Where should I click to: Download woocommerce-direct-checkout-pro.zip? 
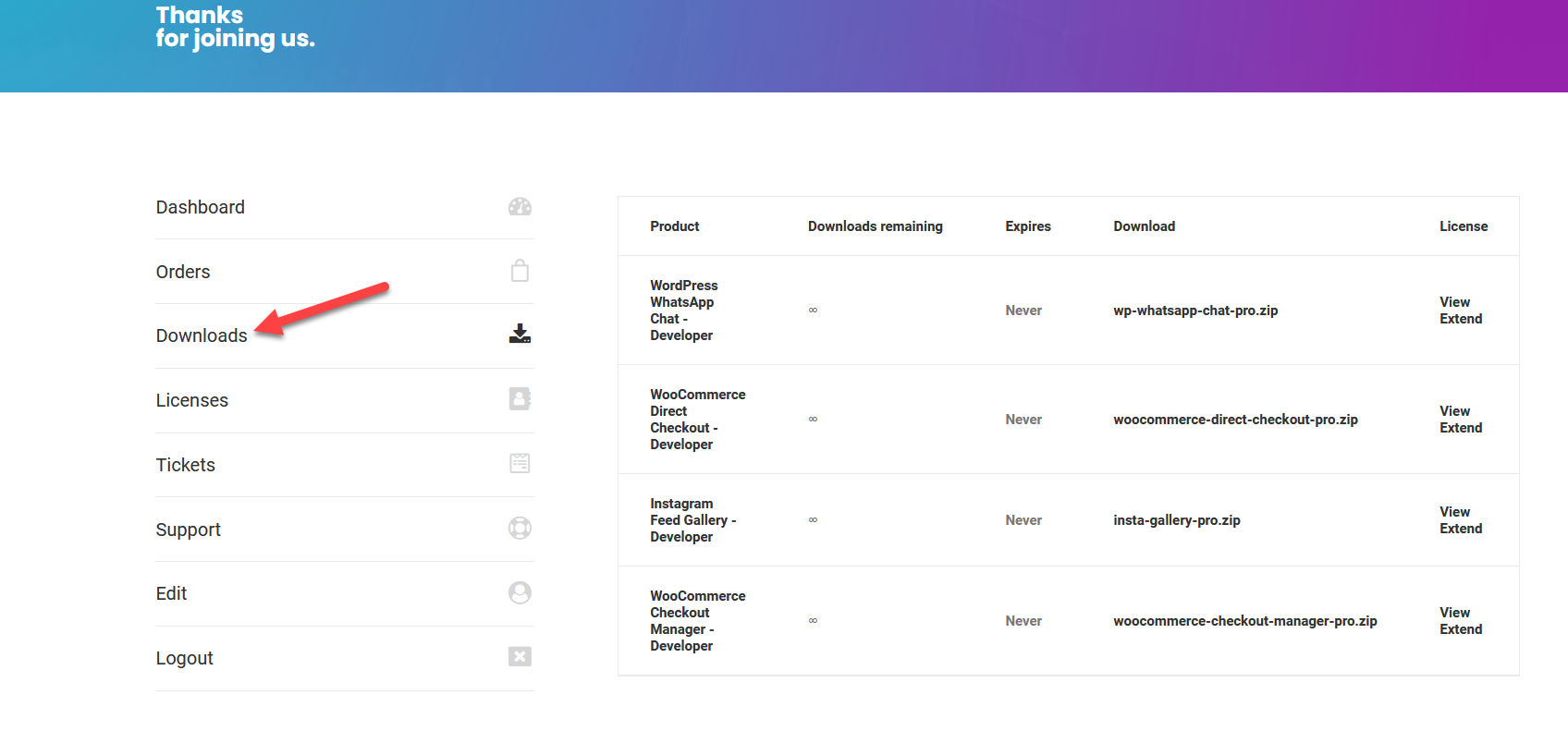tap(1235, 420)
